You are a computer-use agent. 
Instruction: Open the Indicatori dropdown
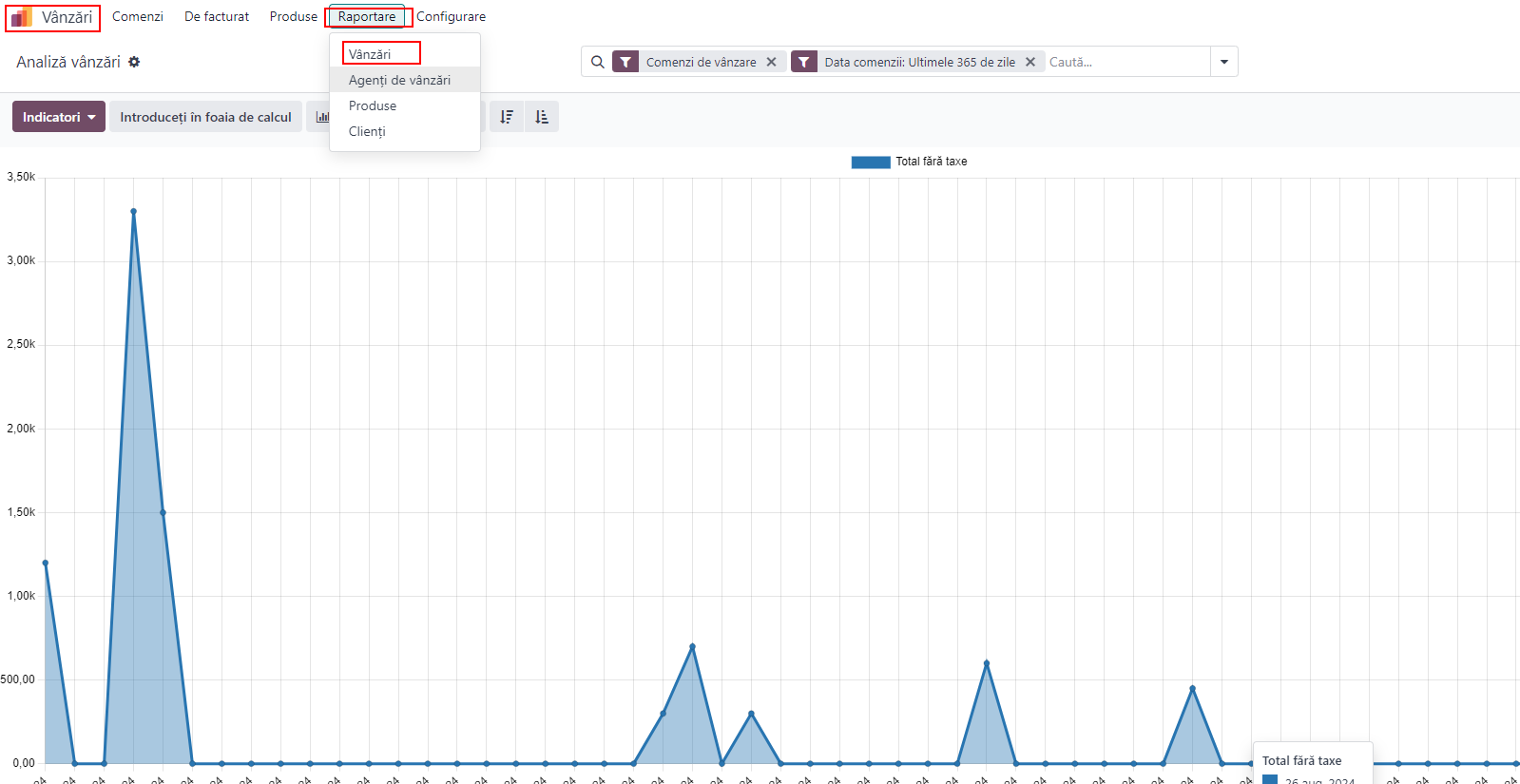pos(58,117)
